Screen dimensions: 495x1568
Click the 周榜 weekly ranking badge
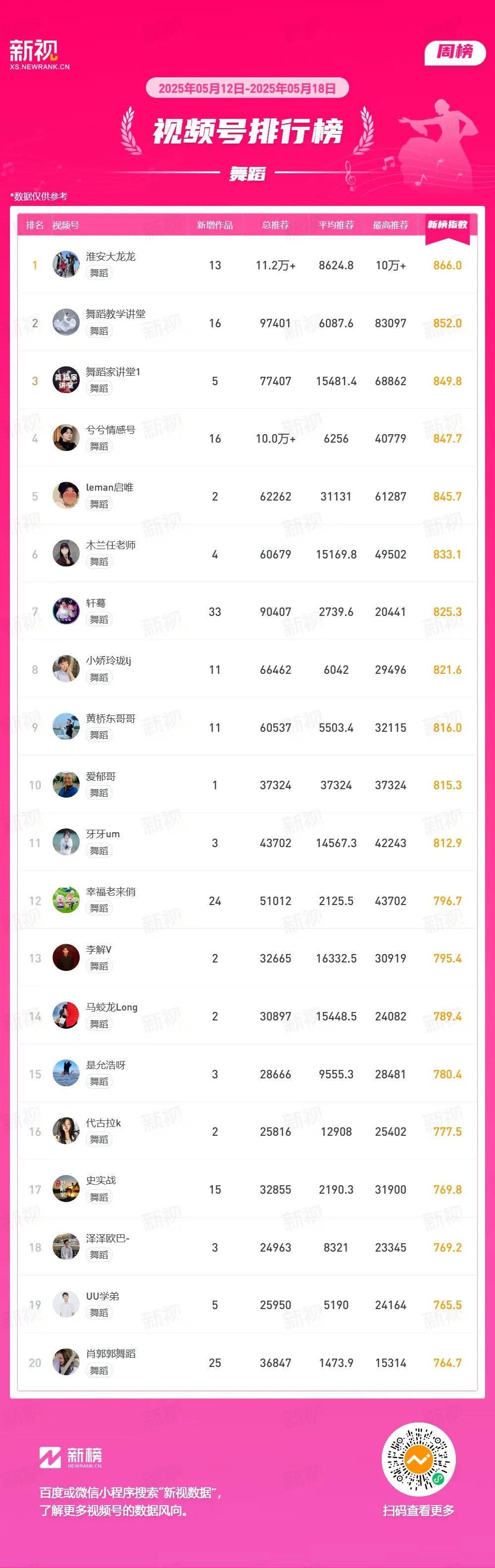point(454,52)
